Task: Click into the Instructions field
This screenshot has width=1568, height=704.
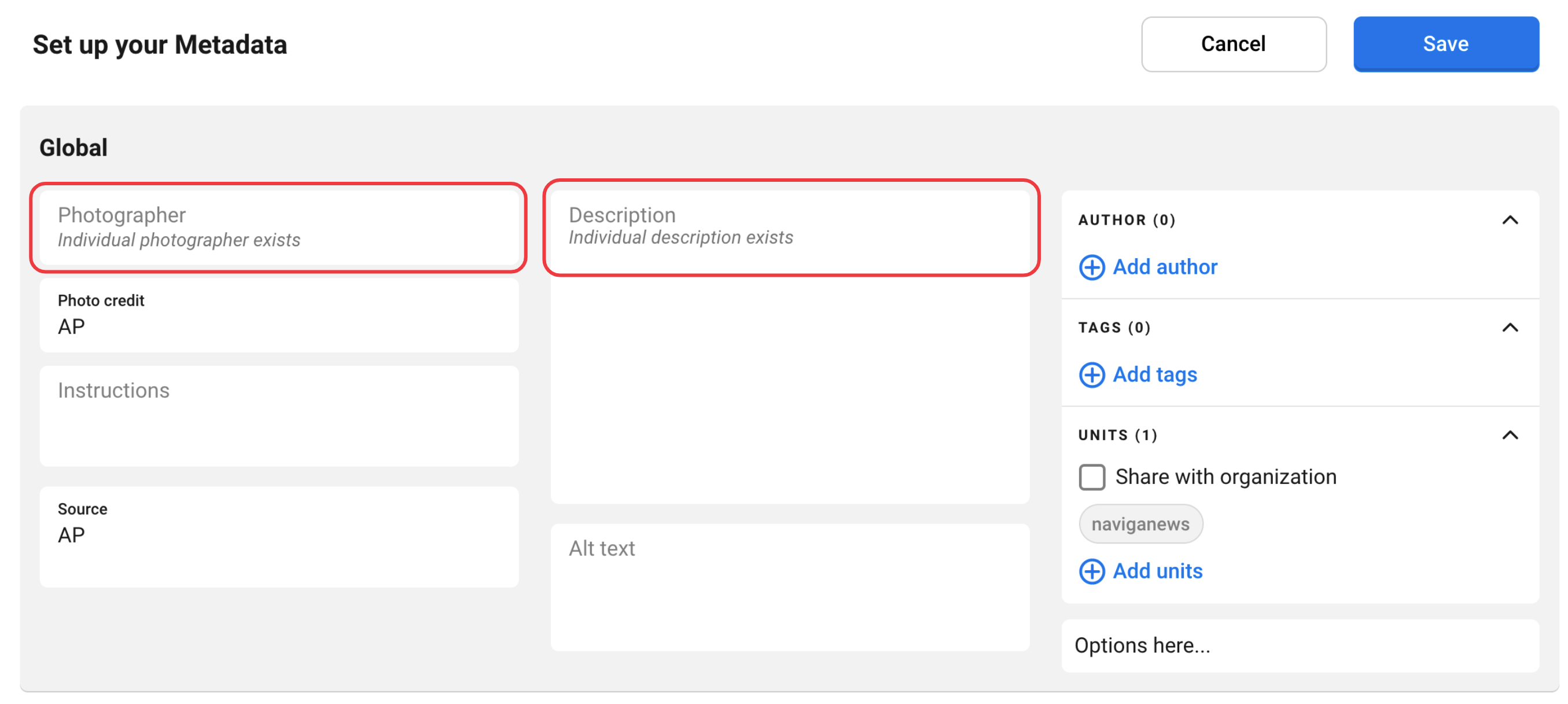Action: [x=278, y=417]
